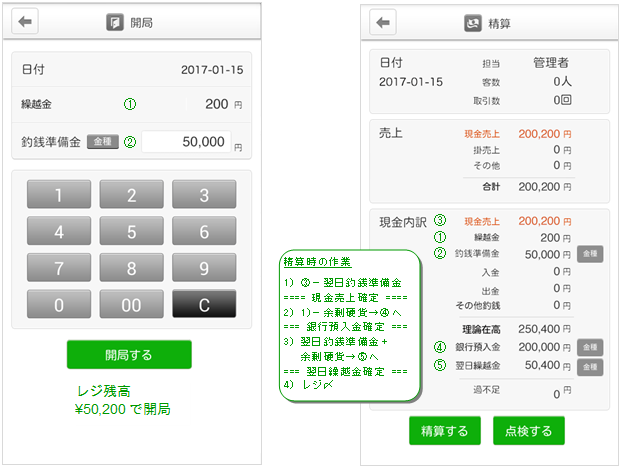Click その他釣銭 row label

click(478, 306)
